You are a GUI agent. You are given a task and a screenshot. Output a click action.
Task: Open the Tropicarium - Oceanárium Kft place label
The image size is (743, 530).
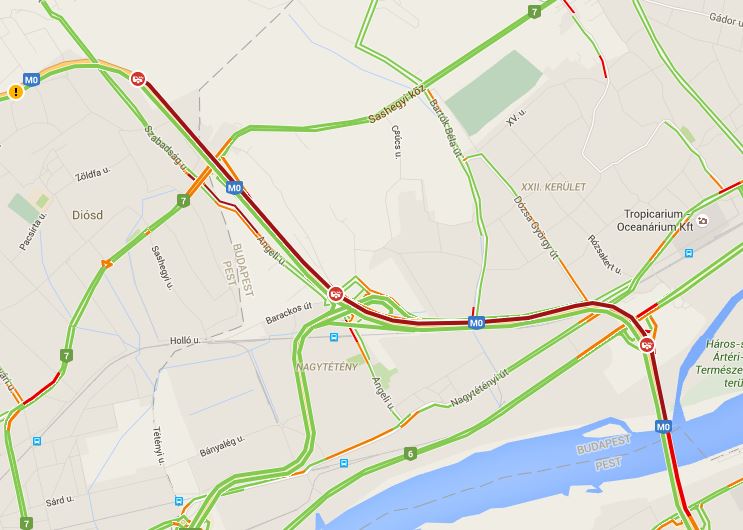coord(655,220)
